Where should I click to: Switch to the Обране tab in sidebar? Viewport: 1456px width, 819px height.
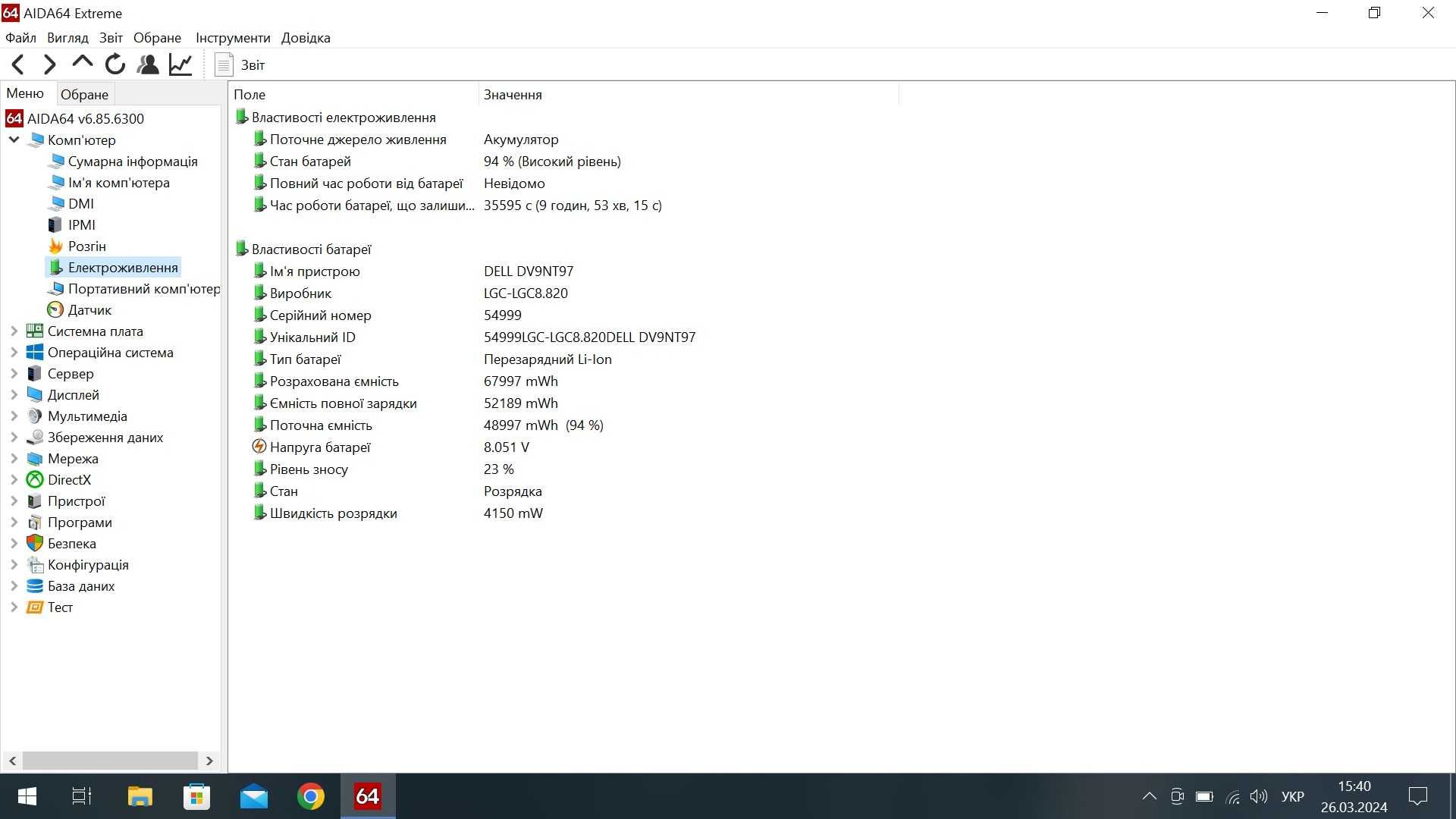(84, 95)
